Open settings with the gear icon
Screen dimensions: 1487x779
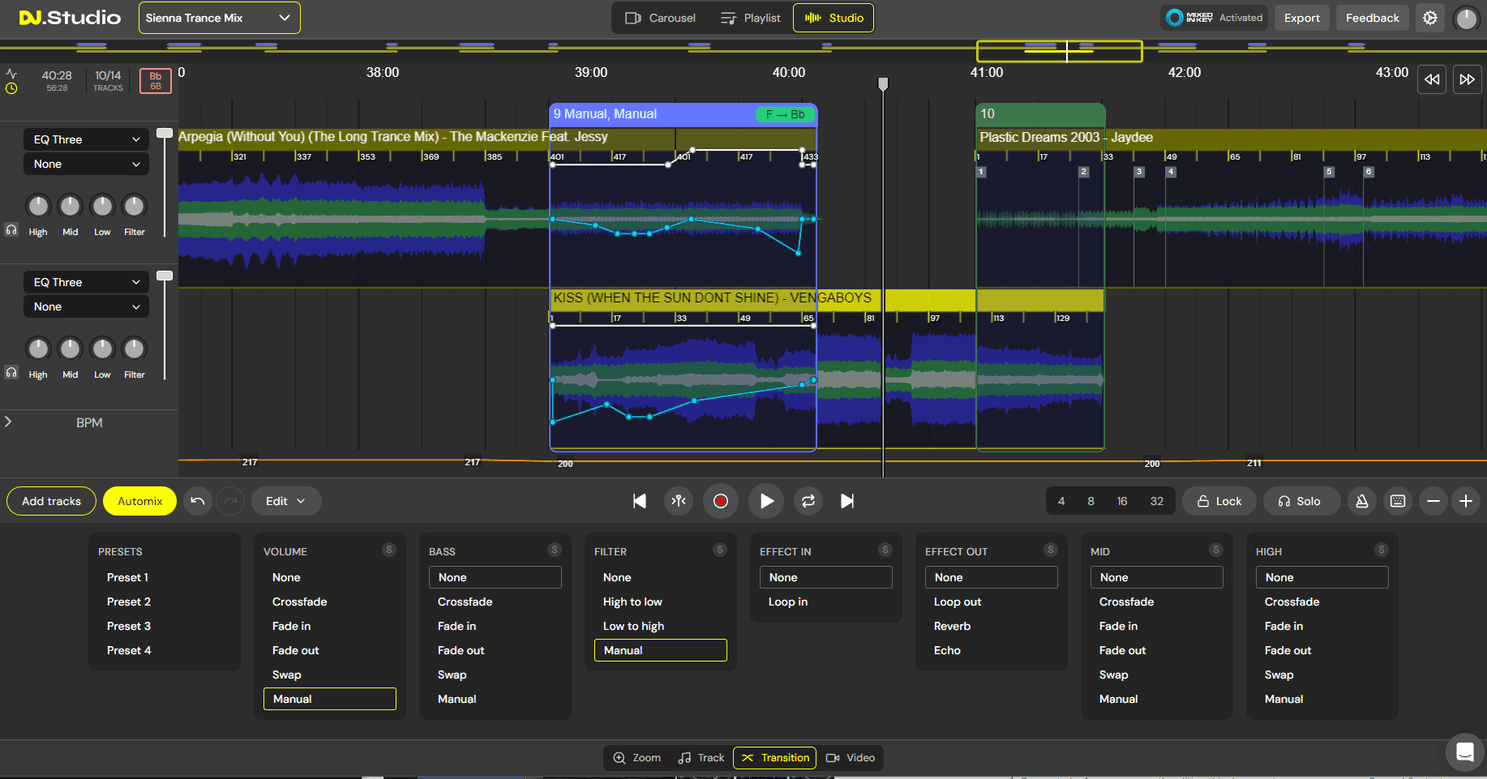click(1430, 18)
